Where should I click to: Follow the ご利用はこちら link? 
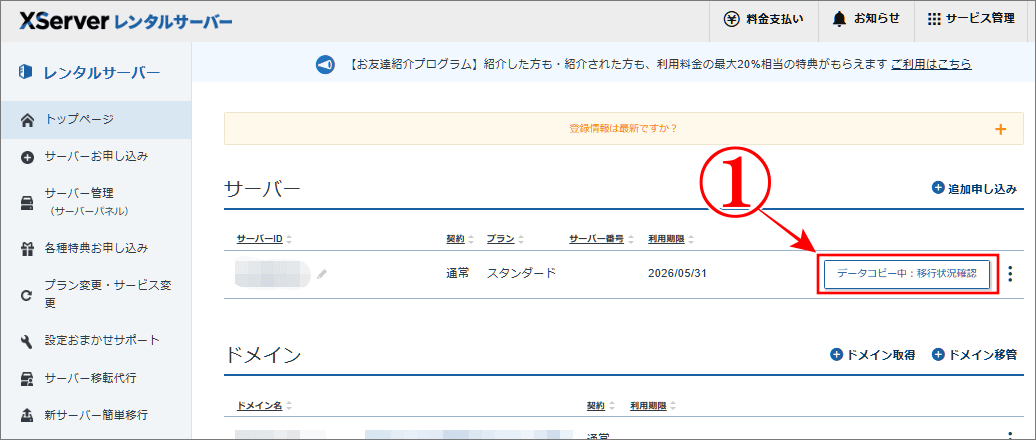tap(931, 65)
